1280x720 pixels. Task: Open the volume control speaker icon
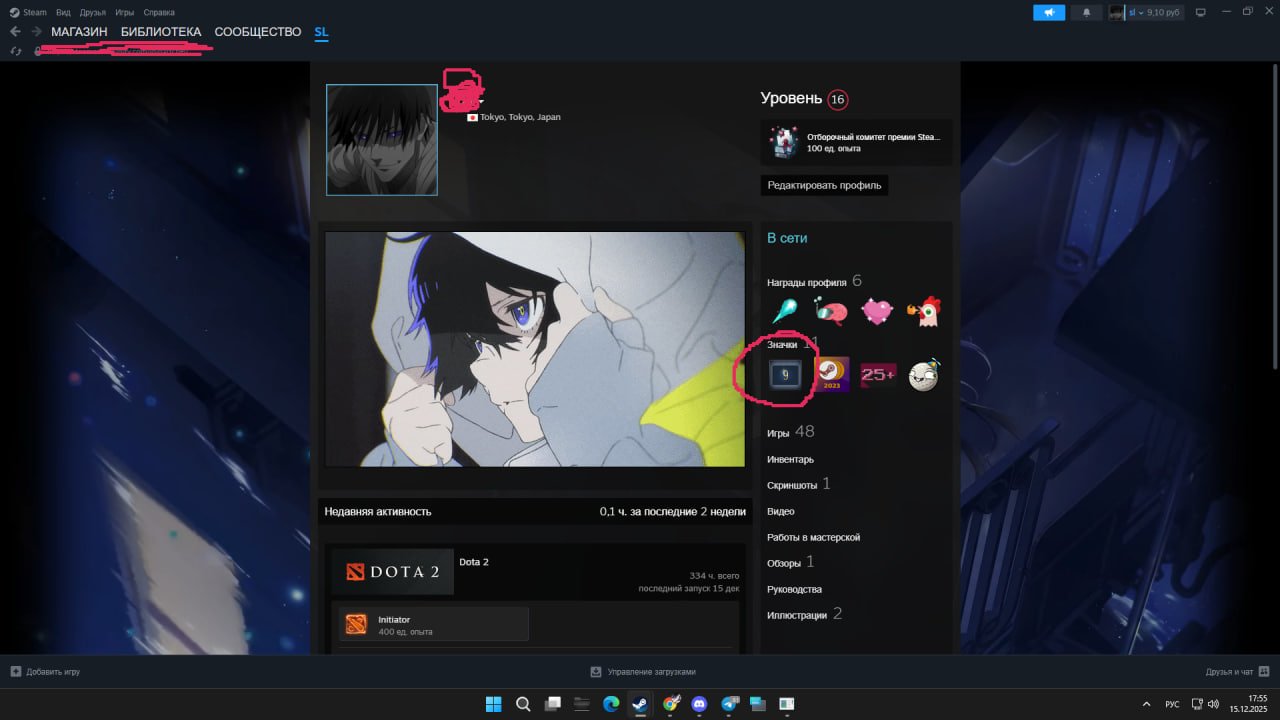coord(1213,704)
